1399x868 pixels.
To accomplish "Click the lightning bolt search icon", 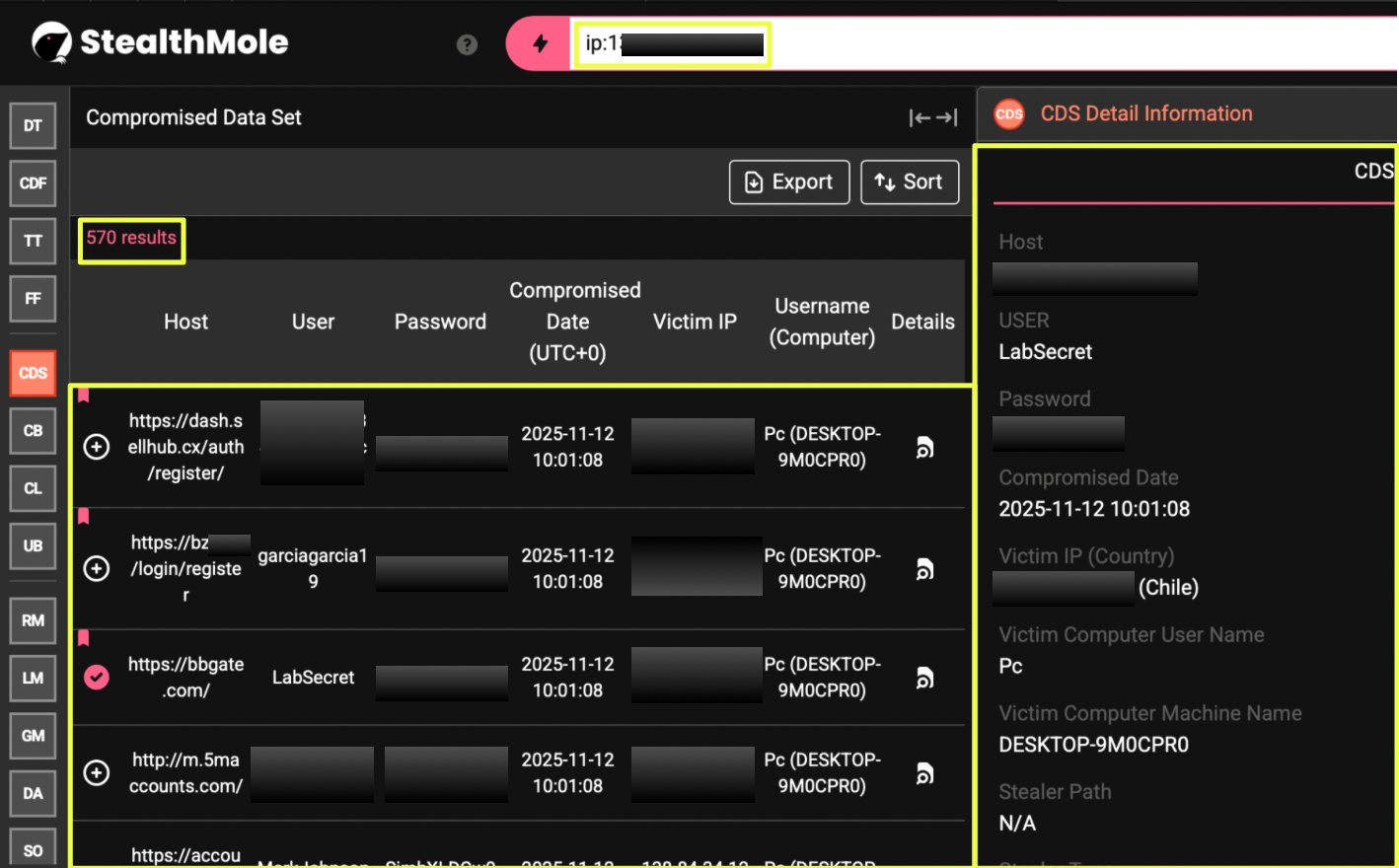I will (x=540, y=43).
